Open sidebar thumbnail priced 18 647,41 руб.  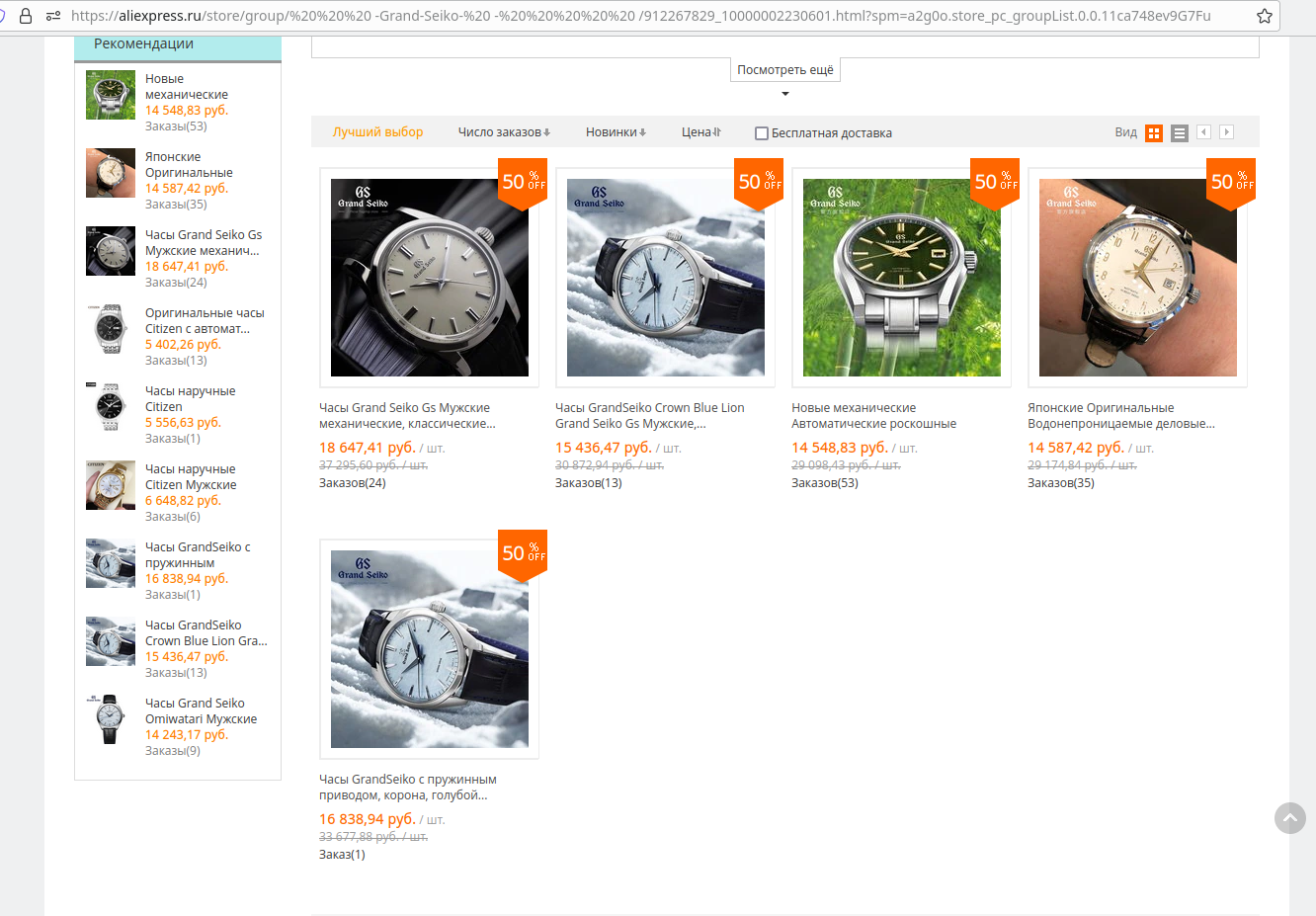[x=111, y=251]
